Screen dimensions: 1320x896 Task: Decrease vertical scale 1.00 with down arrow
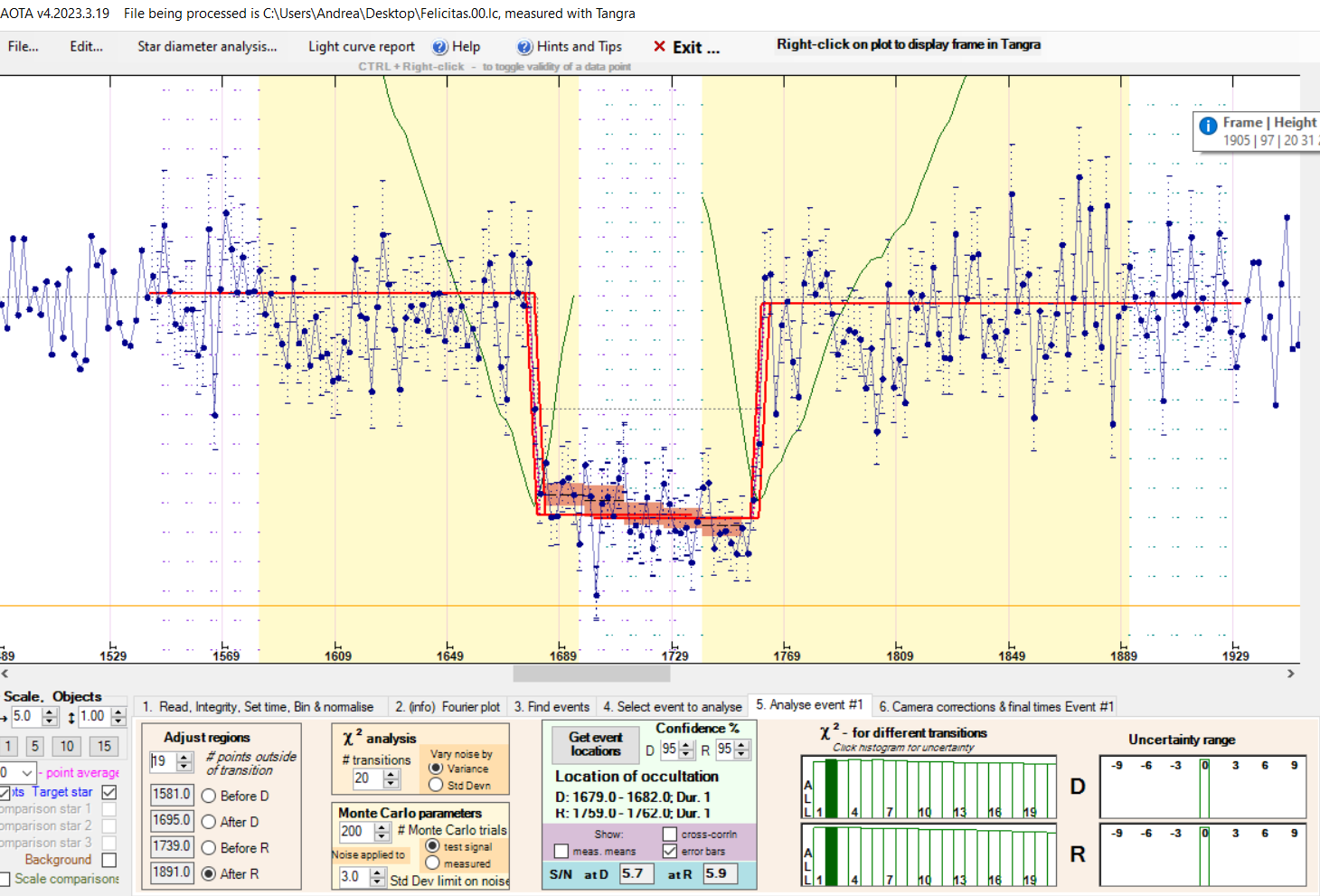click(118, 722)
